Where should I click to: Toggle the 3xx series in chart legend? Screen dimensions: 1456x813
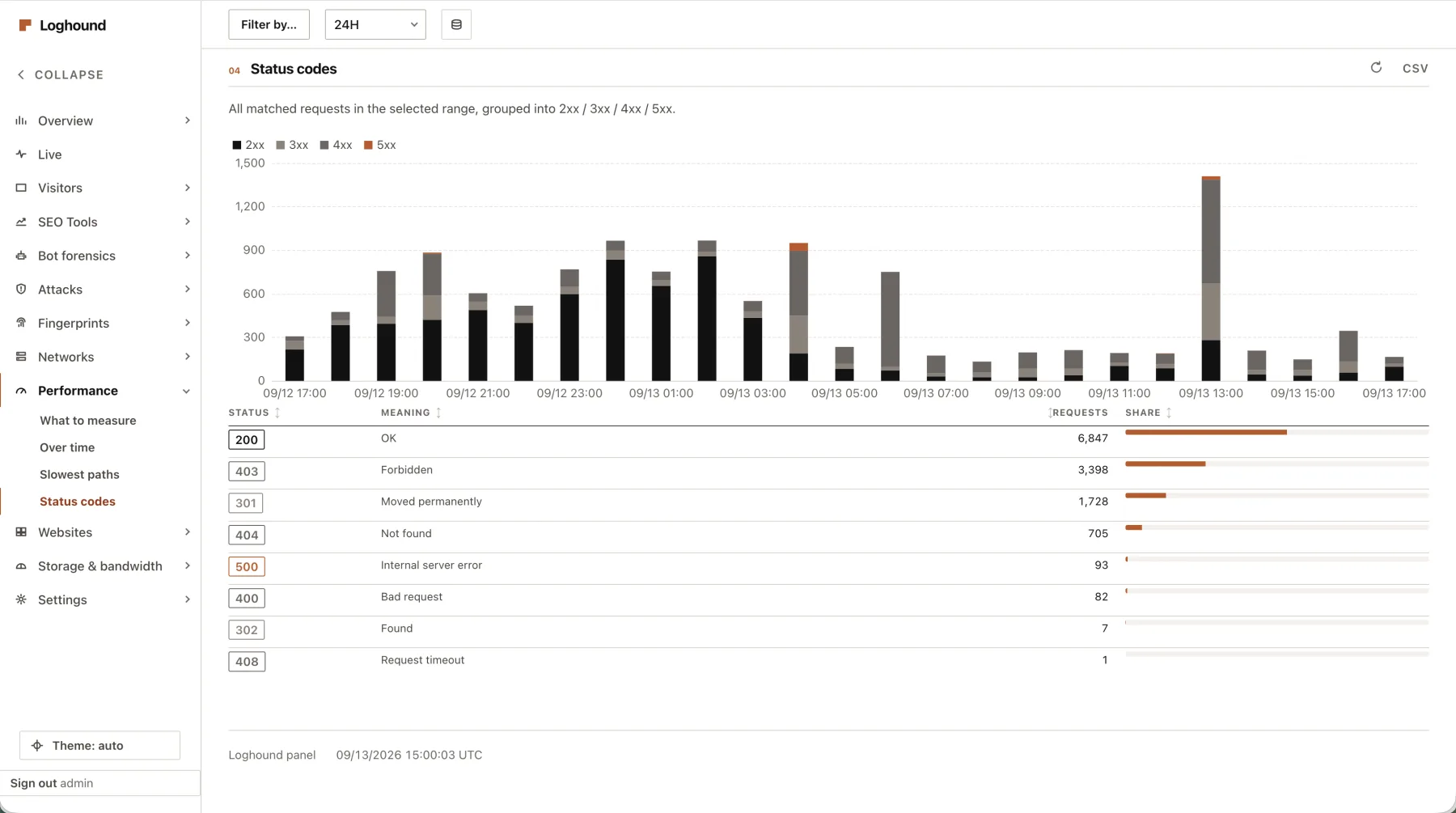292,145
